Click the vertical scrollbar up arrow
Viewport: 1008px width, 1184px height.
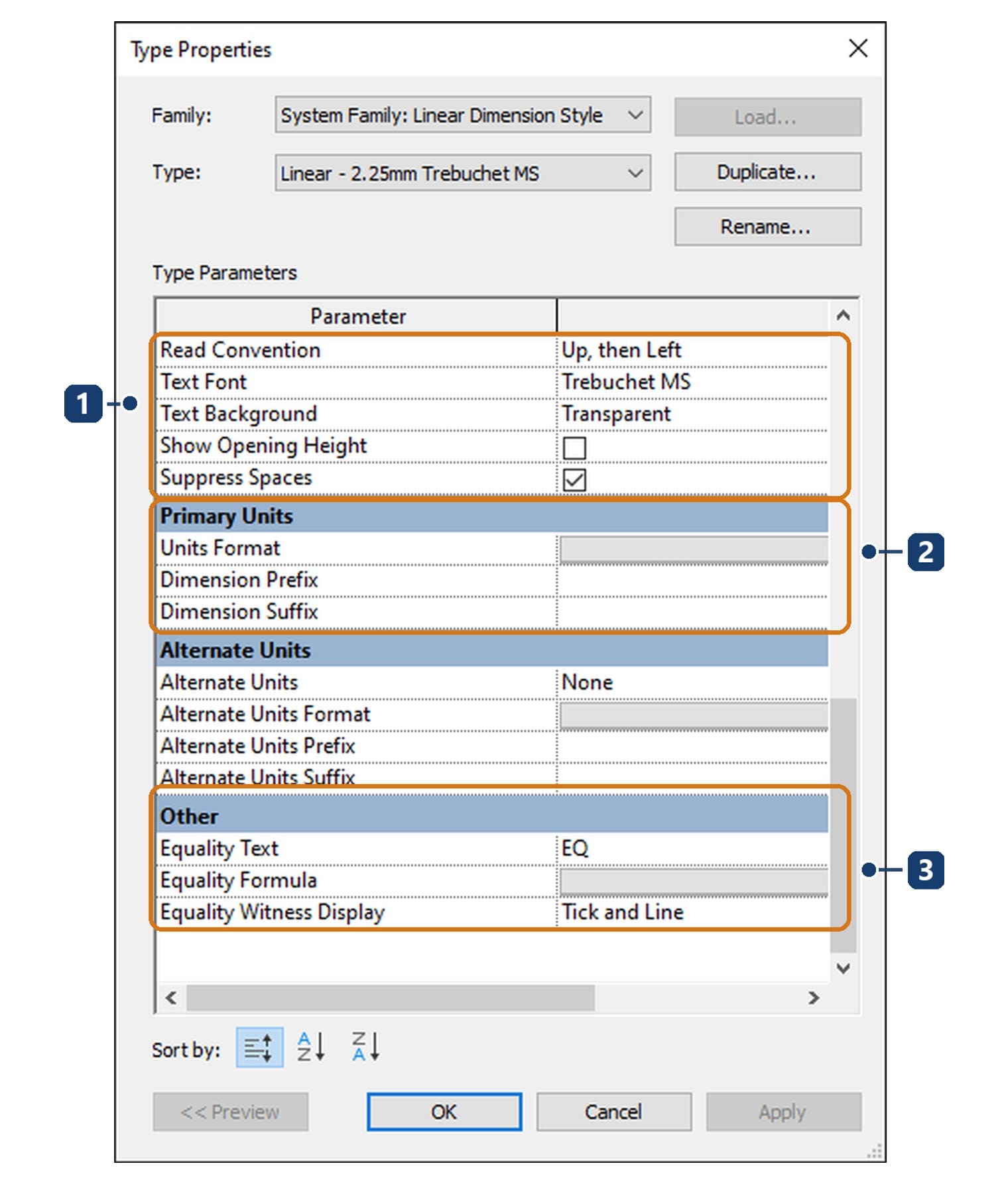pyautogui.click(x=843, y=316)
